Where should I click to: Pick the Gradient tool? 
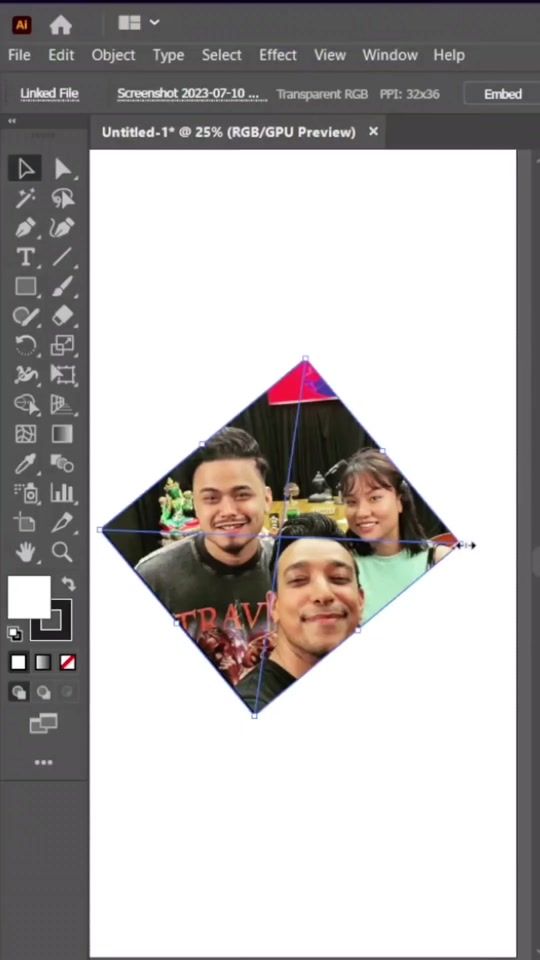pos(62,433)
